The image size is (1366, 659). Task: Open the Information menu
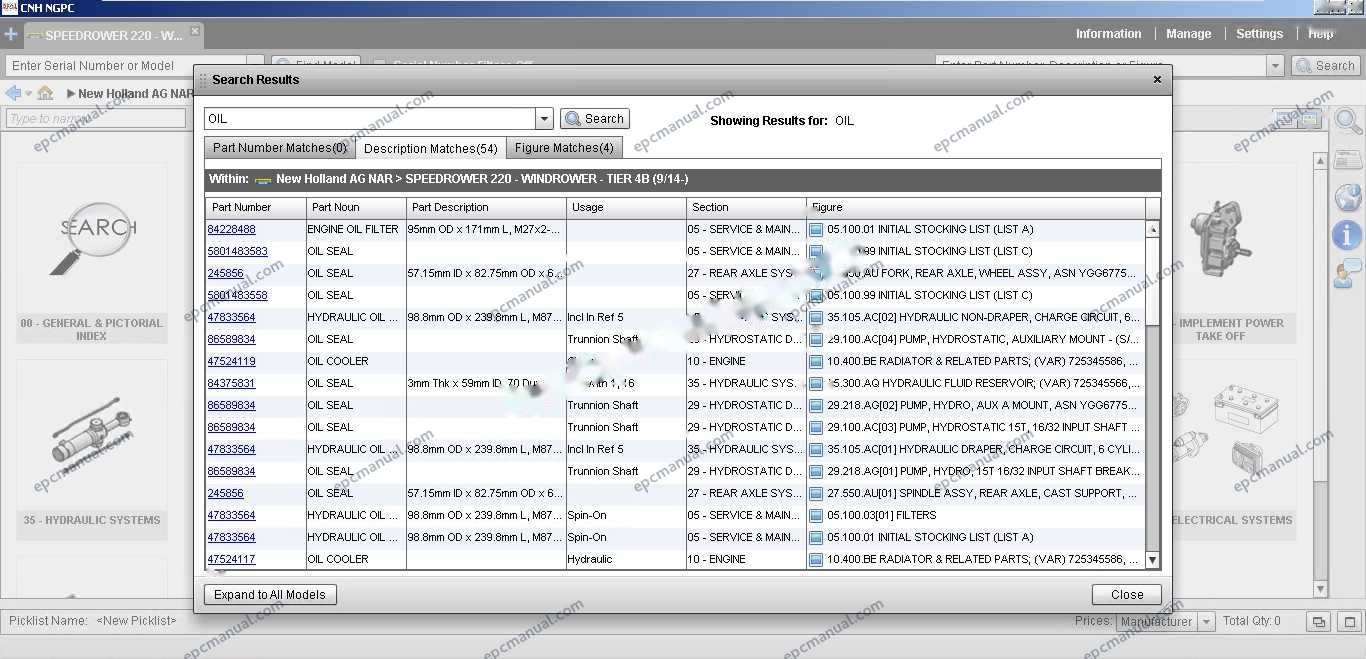point(1108,34)
